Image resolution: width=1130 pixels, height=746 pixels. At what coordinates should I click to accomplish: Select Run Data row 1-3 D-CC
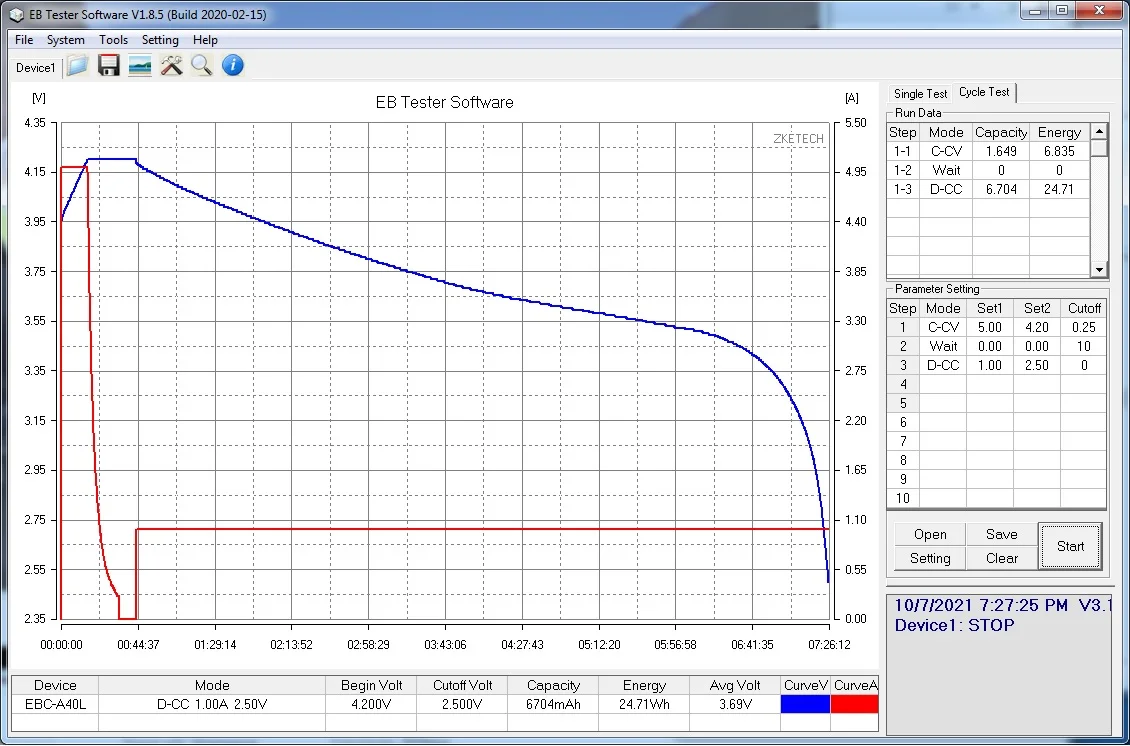(988, 190)
